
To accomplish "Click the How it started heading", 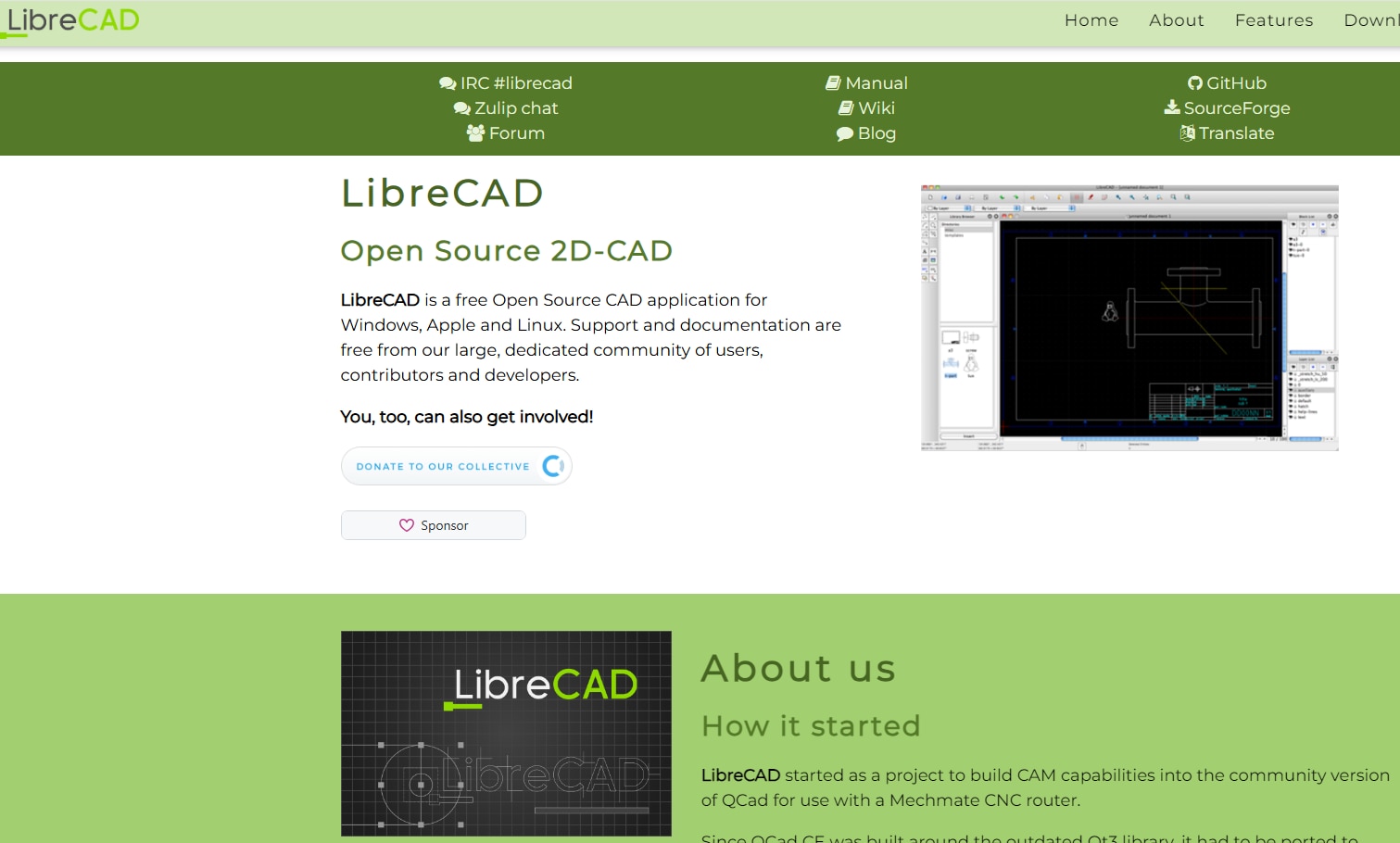I will click(x=811, y=725).
